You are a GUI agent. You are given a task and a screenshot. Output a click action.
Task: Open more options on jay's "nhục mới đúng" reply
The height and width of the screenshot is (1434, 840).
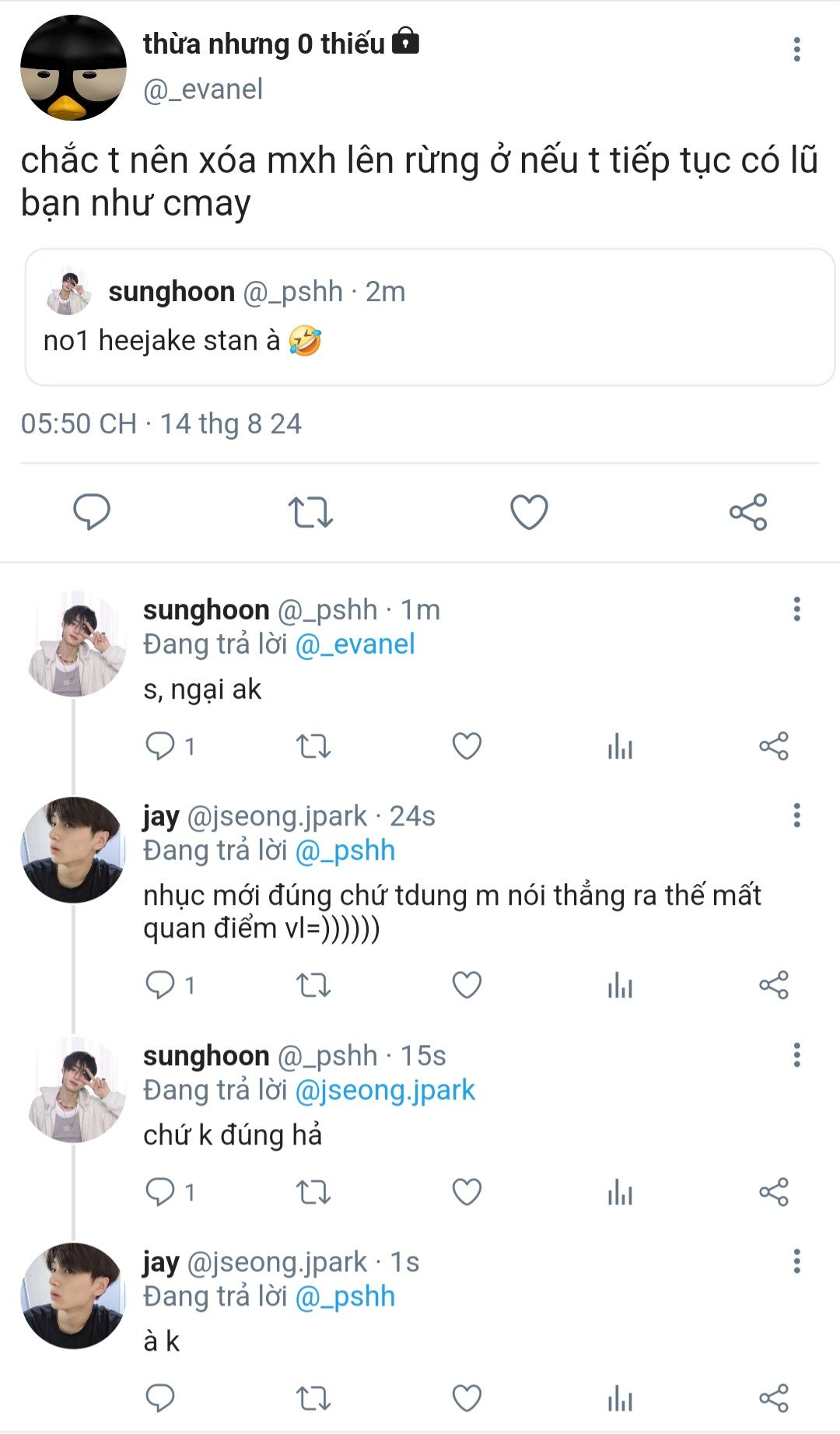coord(796,815)
